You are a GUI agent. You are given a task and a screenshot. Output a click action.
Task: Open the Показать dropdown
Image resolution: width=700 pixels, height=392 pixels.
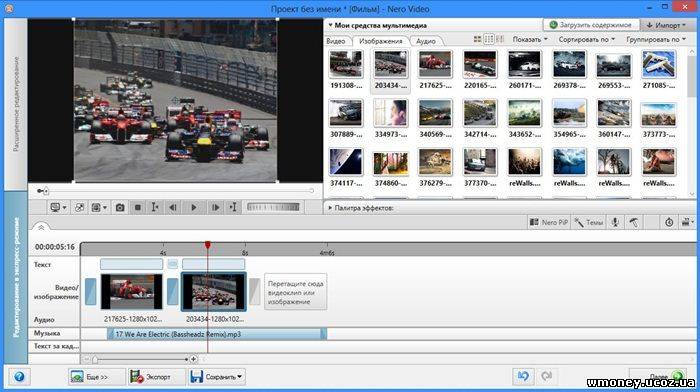(x=530, y=40)
